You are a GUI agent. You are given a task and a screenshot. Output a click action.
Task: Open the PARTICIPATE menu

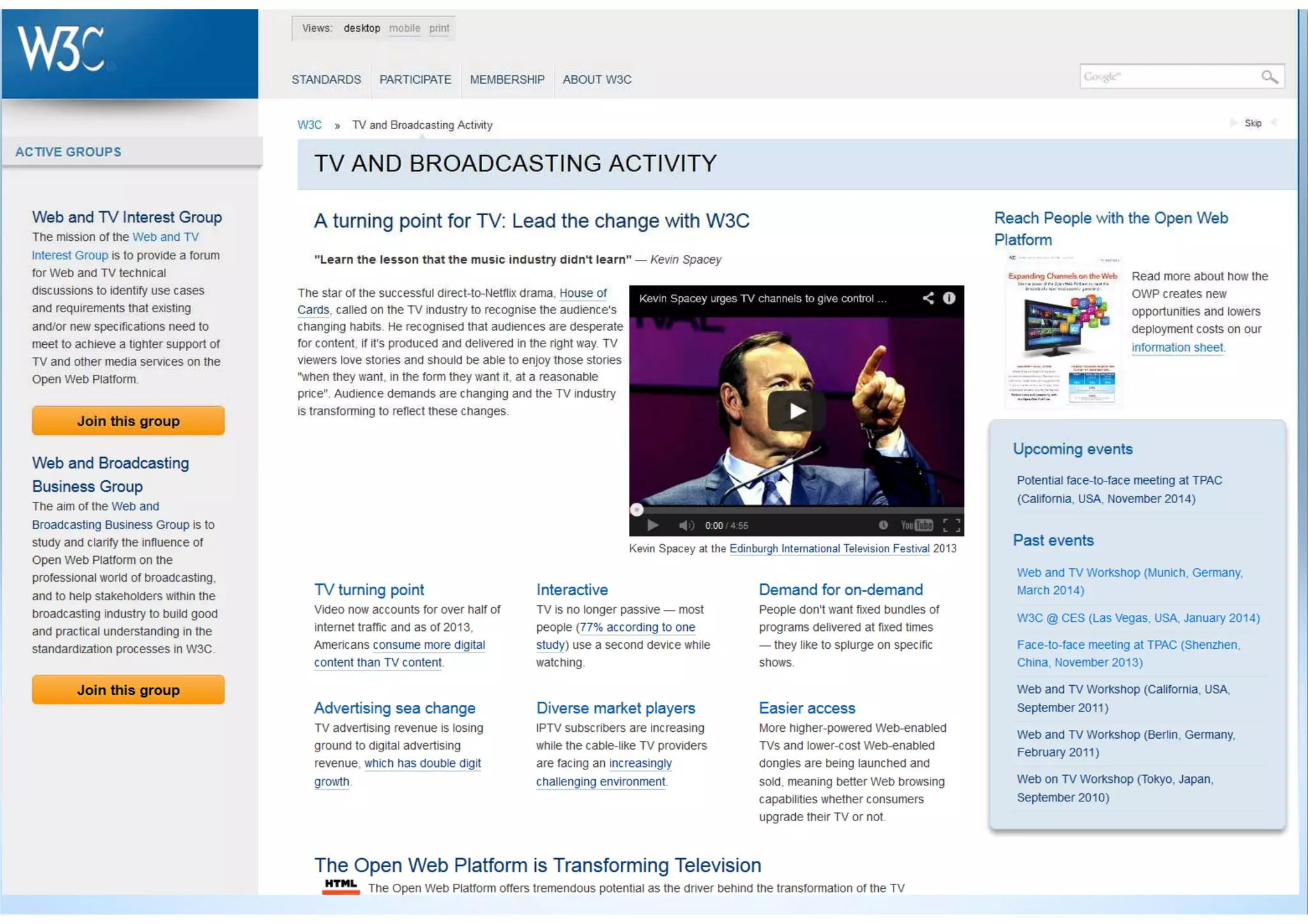415,80
